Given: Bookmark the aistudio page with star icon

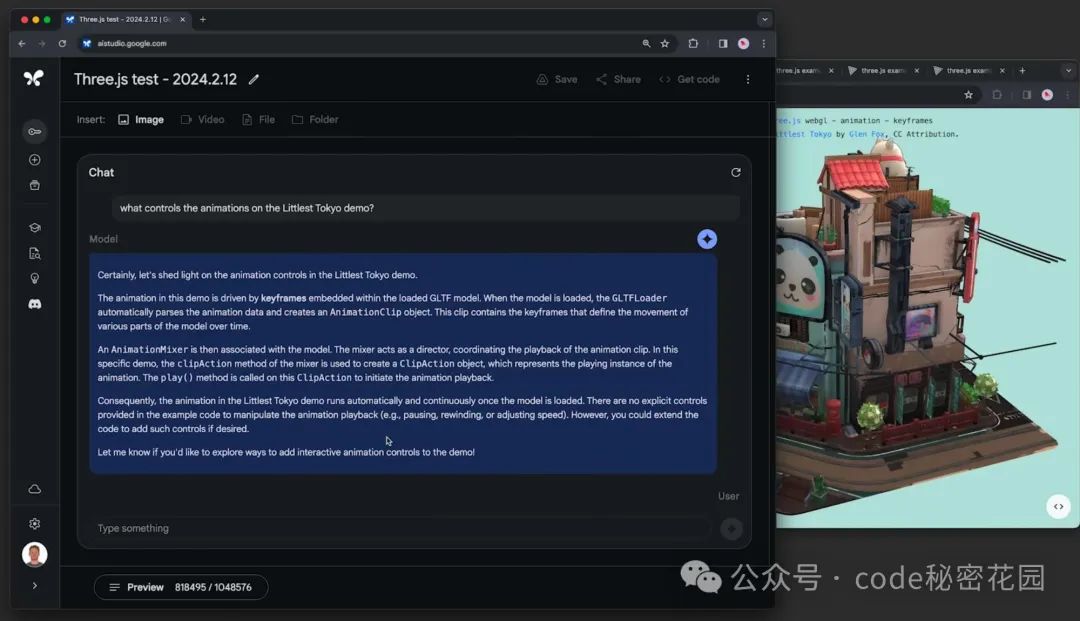Looking at the screenshot, I should click(665, 43).
